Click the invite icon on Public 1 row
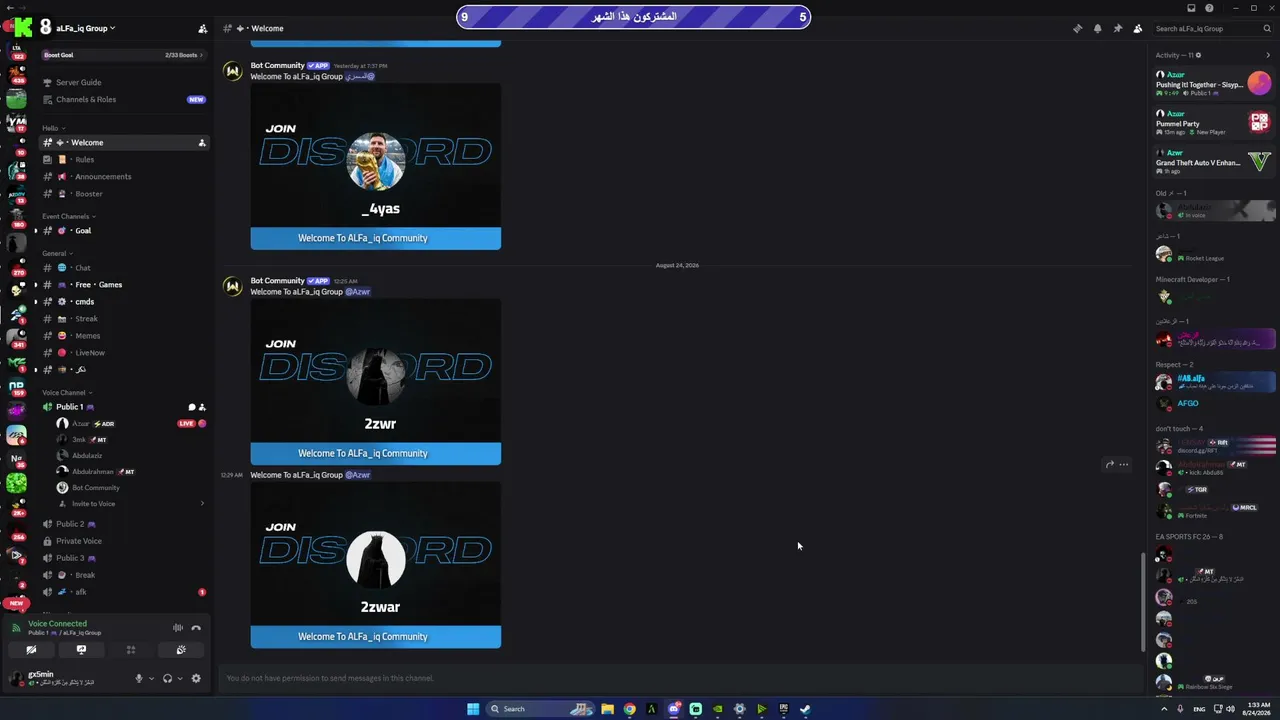 (202, 407)
